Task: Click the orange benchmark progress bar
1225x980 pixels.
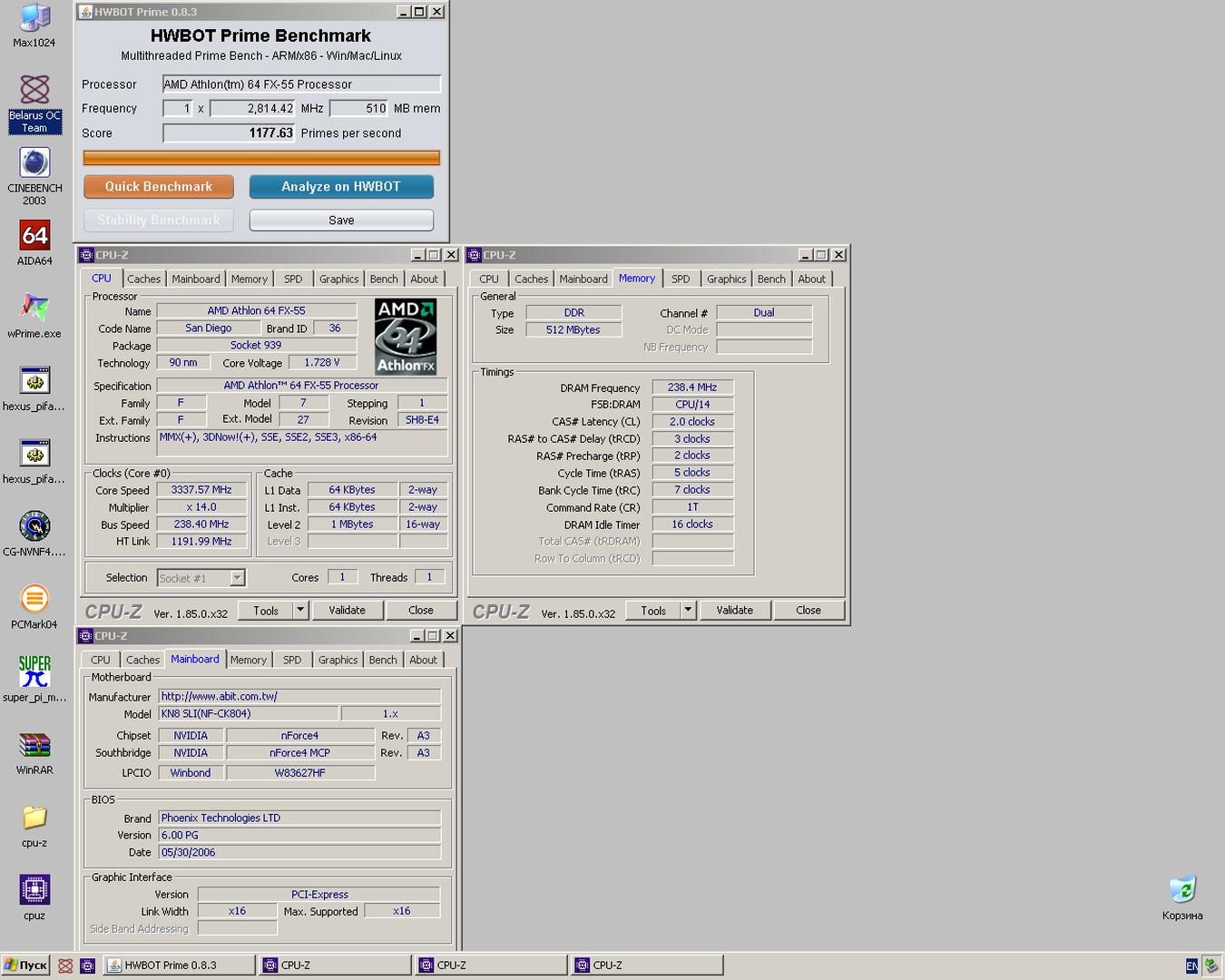Action: pyautogui.click(x=261, y=158)
